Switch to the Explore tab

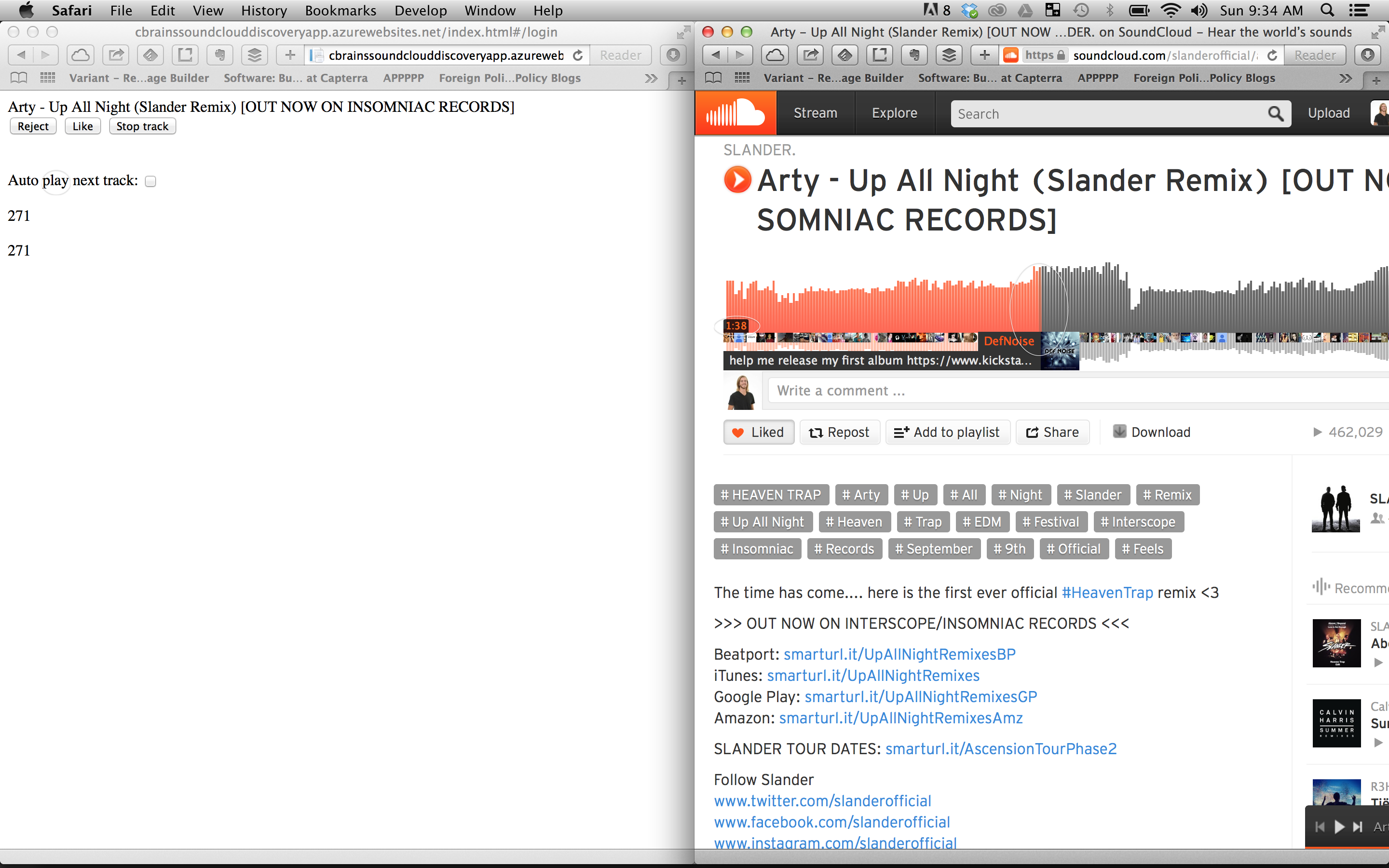click(x=894, y=113)
